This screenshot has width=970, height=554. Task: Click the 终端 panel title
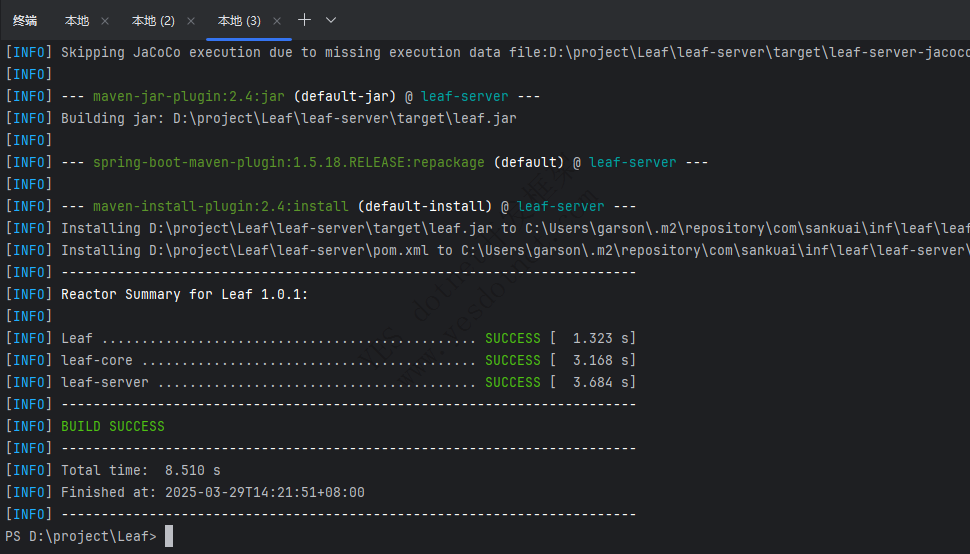pyautogui.click(x=25, y=21)
